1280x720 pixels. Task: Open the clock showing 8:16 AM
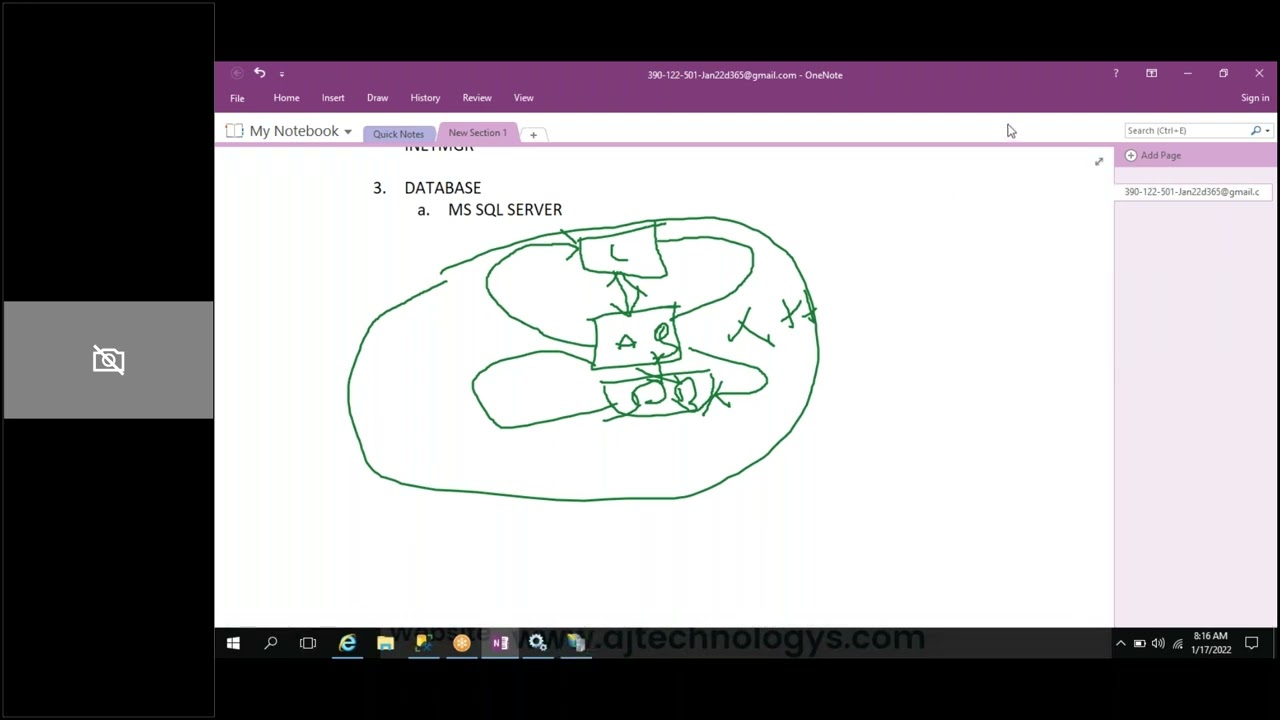(x=1210, y=643)
